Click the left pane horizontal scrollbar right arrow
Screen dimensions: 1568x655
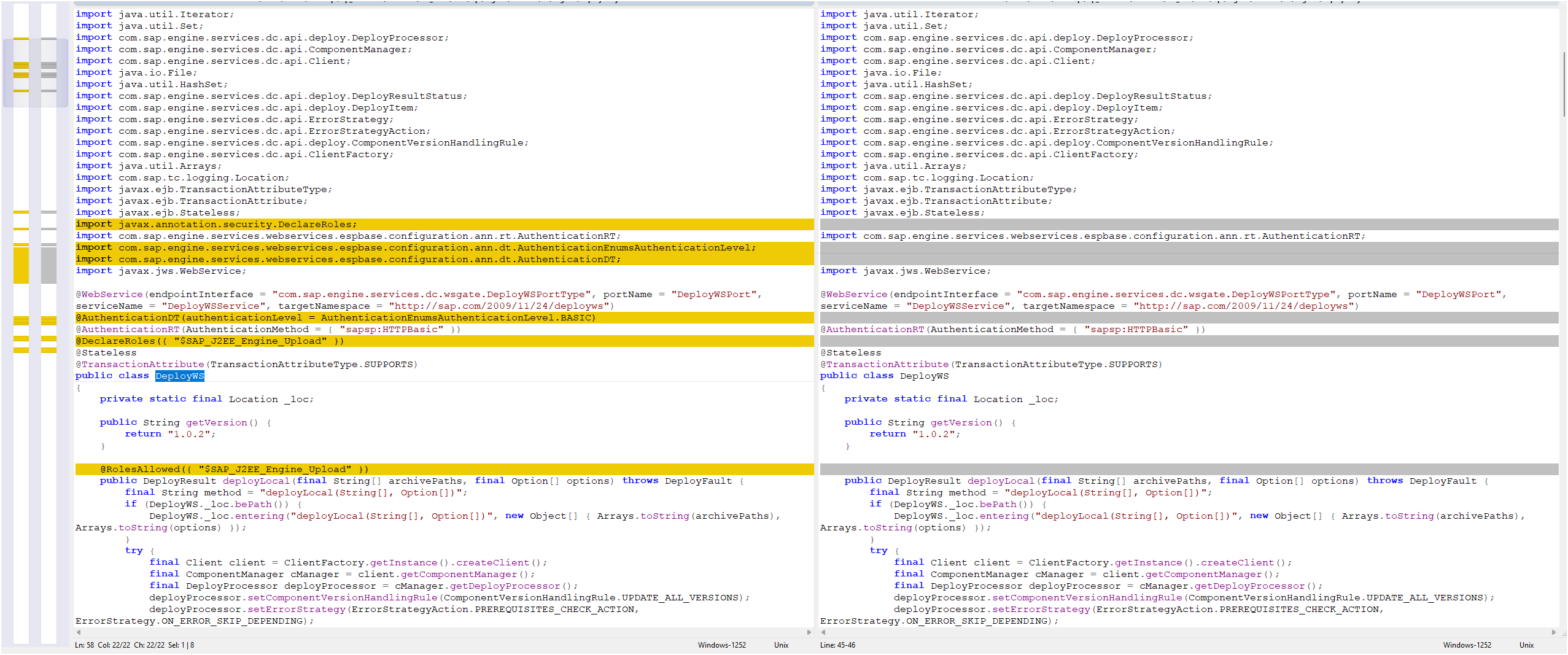809,632
